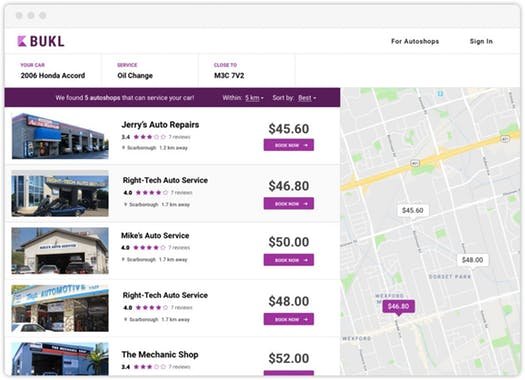The width and height of the screenshot is (525, 380).
Task: Click the BUKL logo icon
Action: pos(22,41)
